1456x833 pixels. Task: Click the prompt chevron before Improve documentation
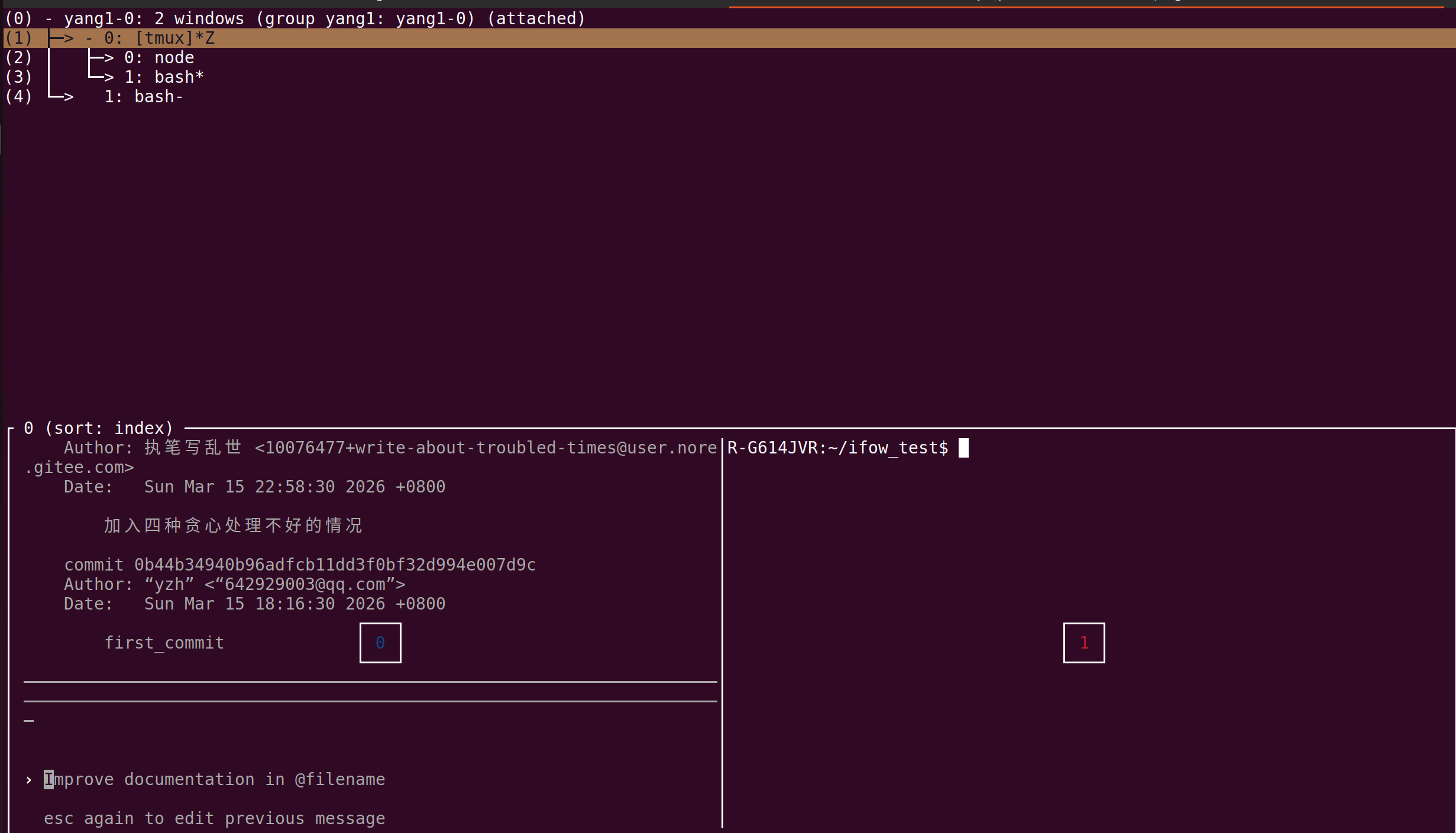pyautogui.click(x=28, y=780)
